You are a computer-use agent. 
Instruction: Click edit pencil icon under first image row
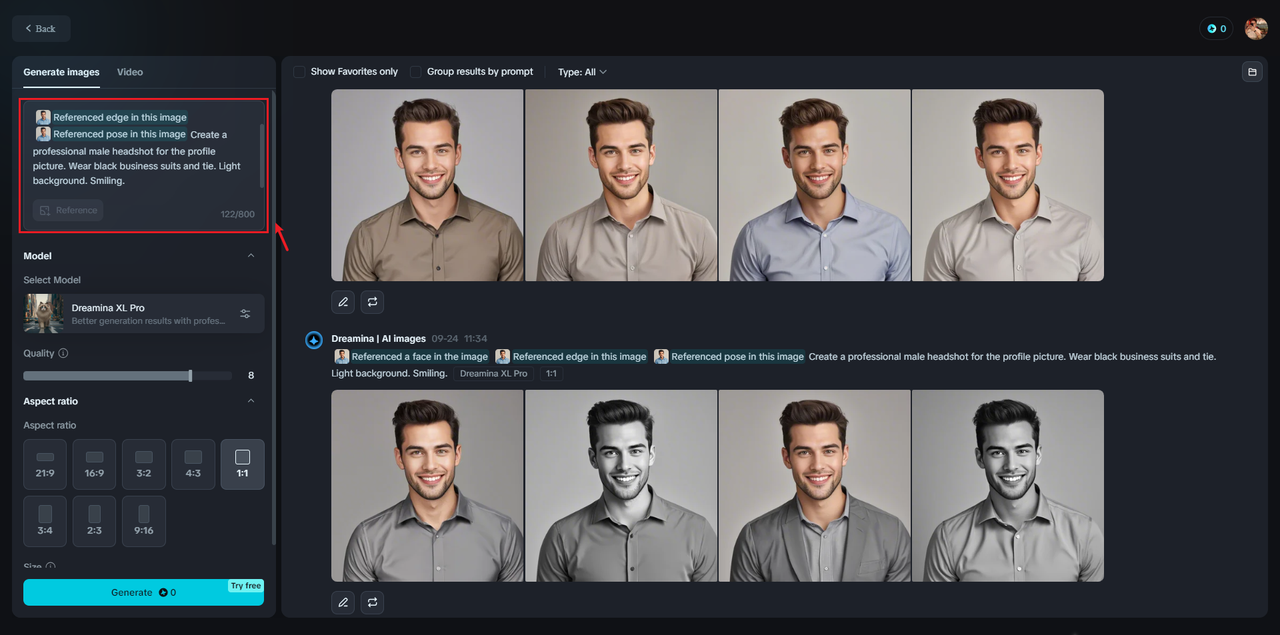click(343, 301)
